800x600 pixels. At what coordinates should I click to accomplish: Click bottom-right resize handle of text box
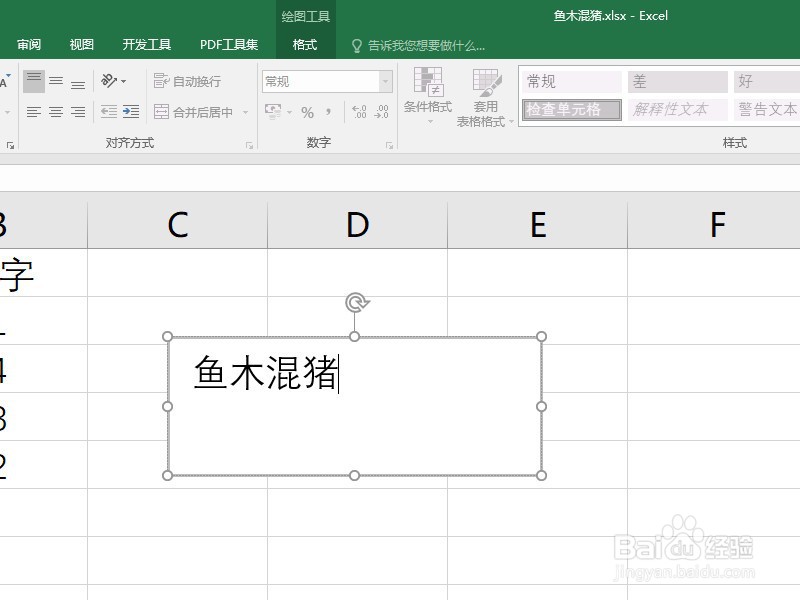[x=542, y=476]
